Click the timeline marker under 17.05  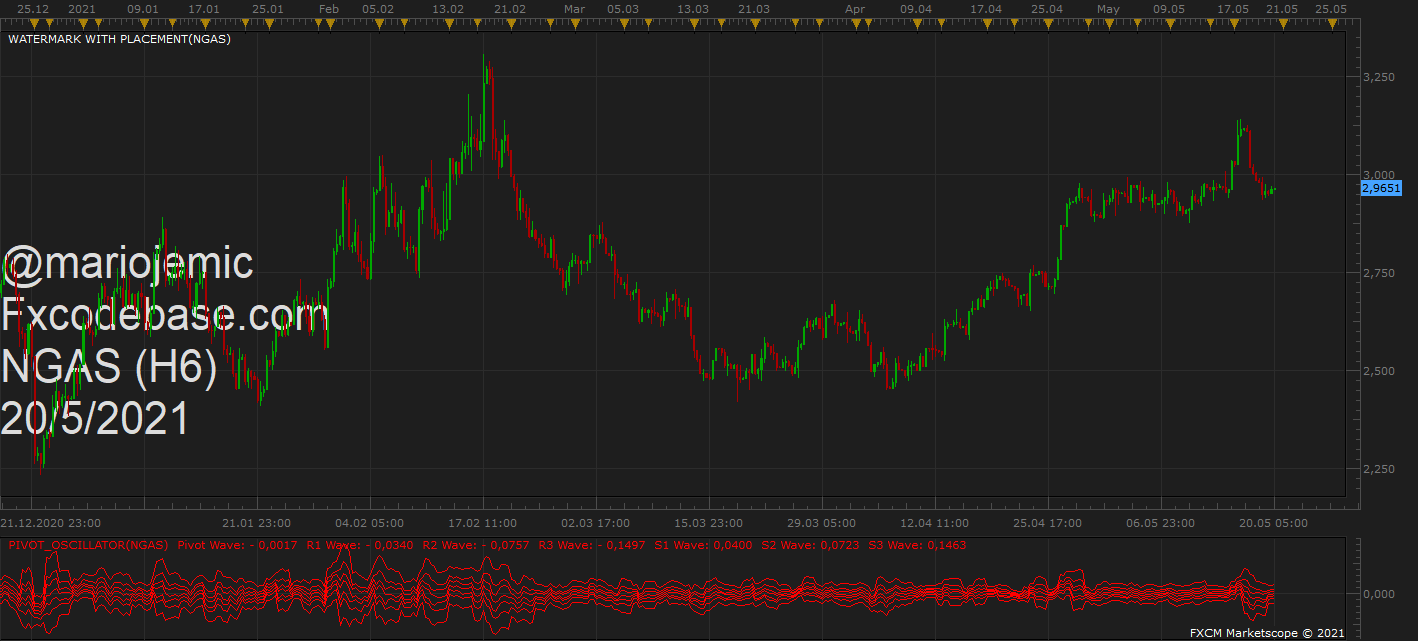(1234, 22)
